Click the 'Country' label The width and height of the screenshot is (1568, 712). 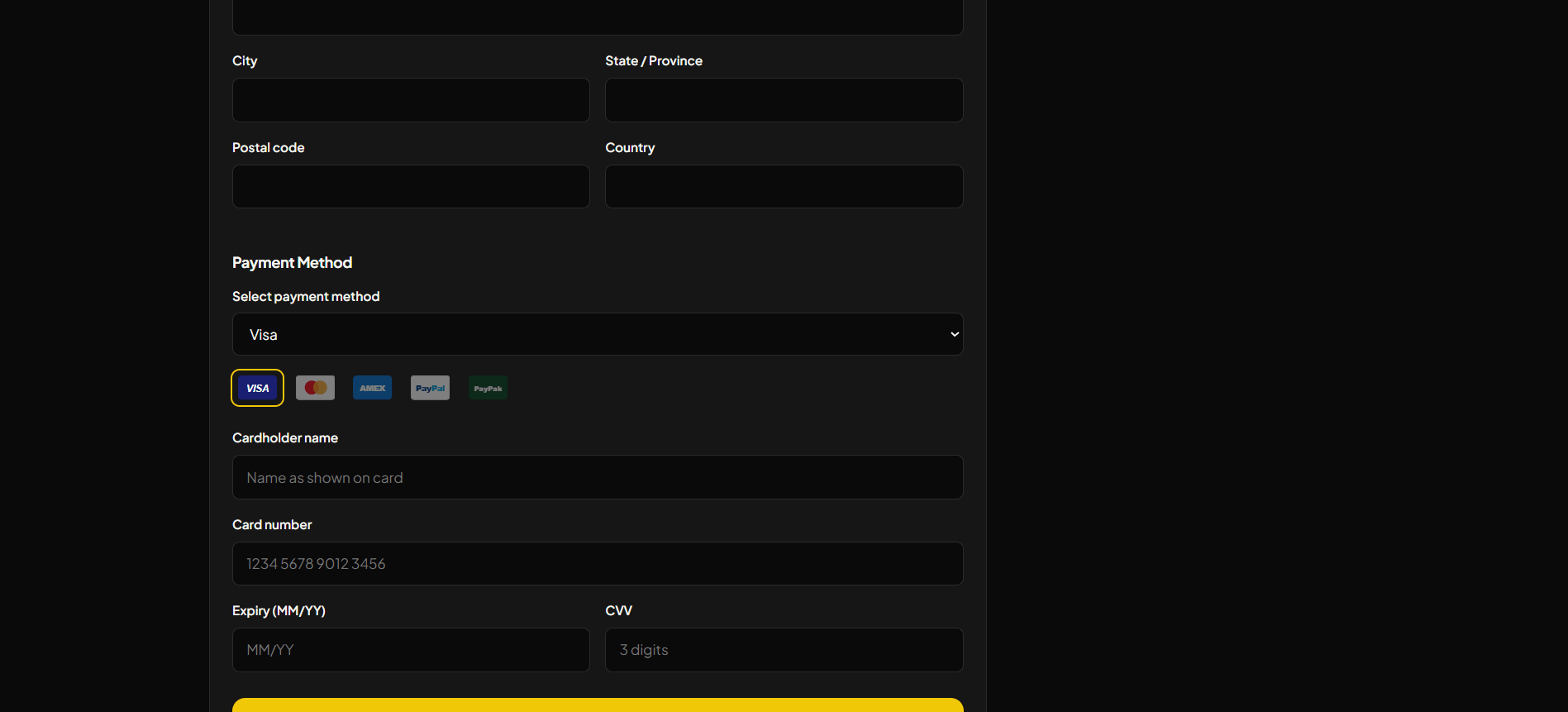pos(630,147)
